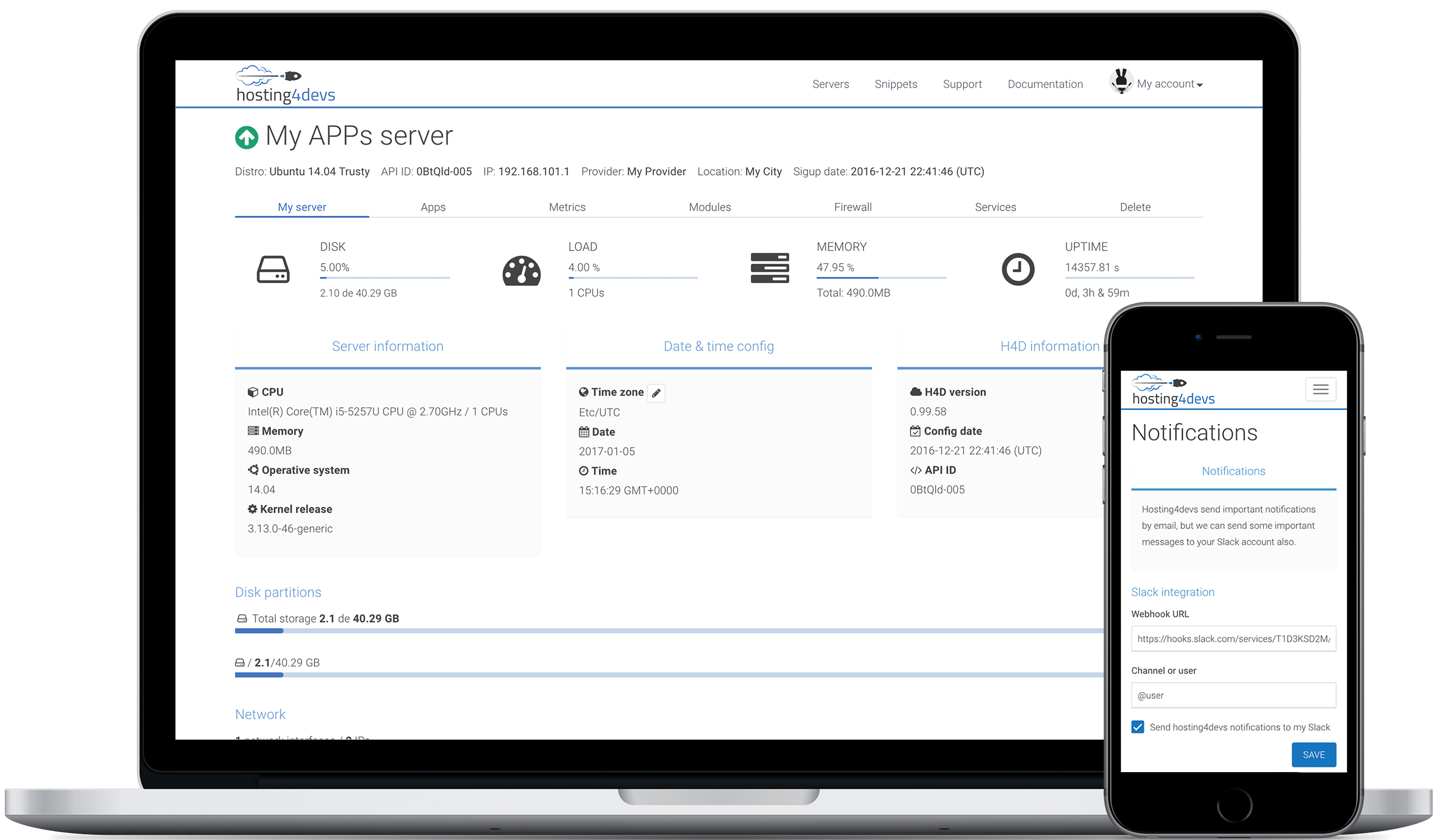Open the Documentation link in navbar
This screenshot has height=840, width=1440.
[1045, 84]
